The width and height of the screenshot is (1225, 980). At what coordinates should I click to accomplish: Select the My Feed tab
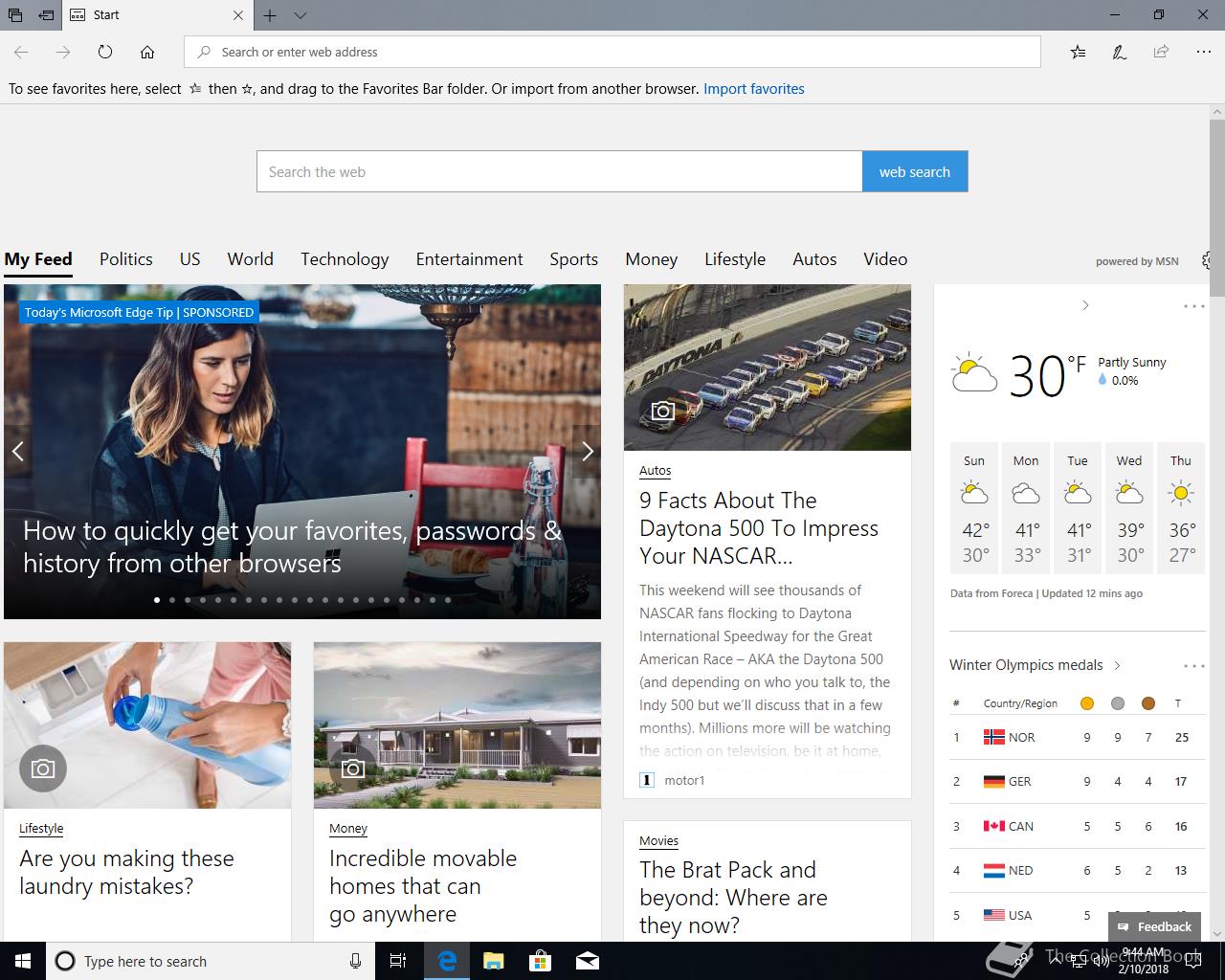pos(38,259)
